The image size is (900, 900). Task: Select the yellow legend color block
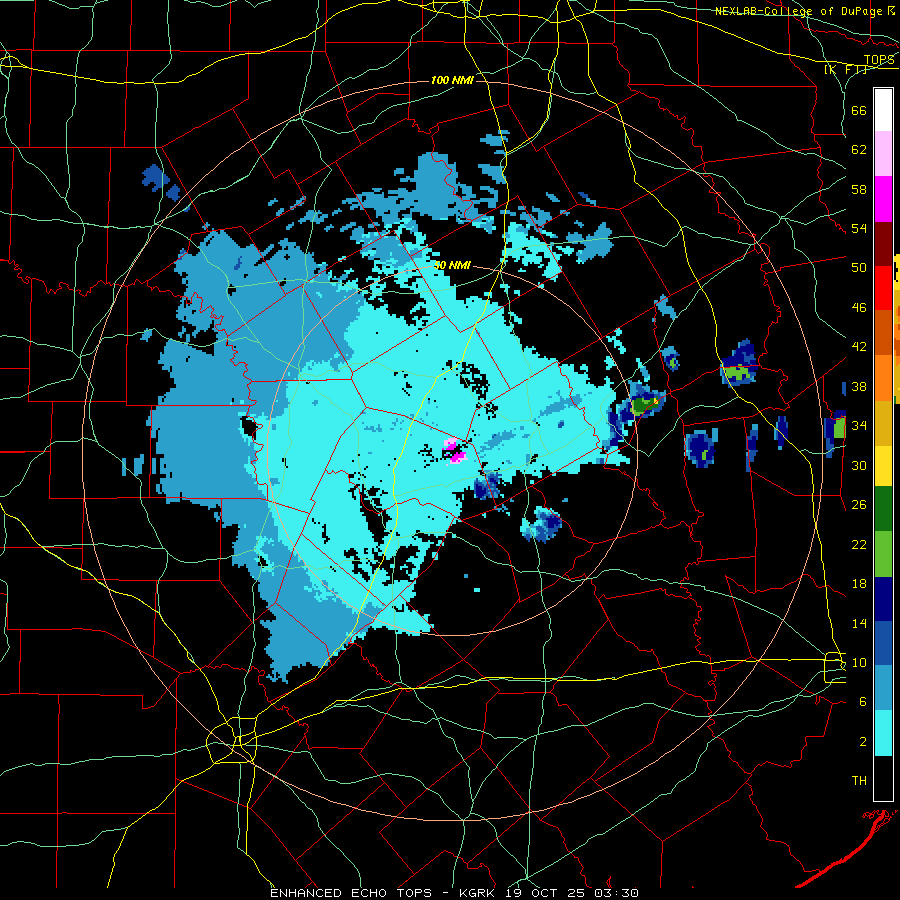coord(883,465)
